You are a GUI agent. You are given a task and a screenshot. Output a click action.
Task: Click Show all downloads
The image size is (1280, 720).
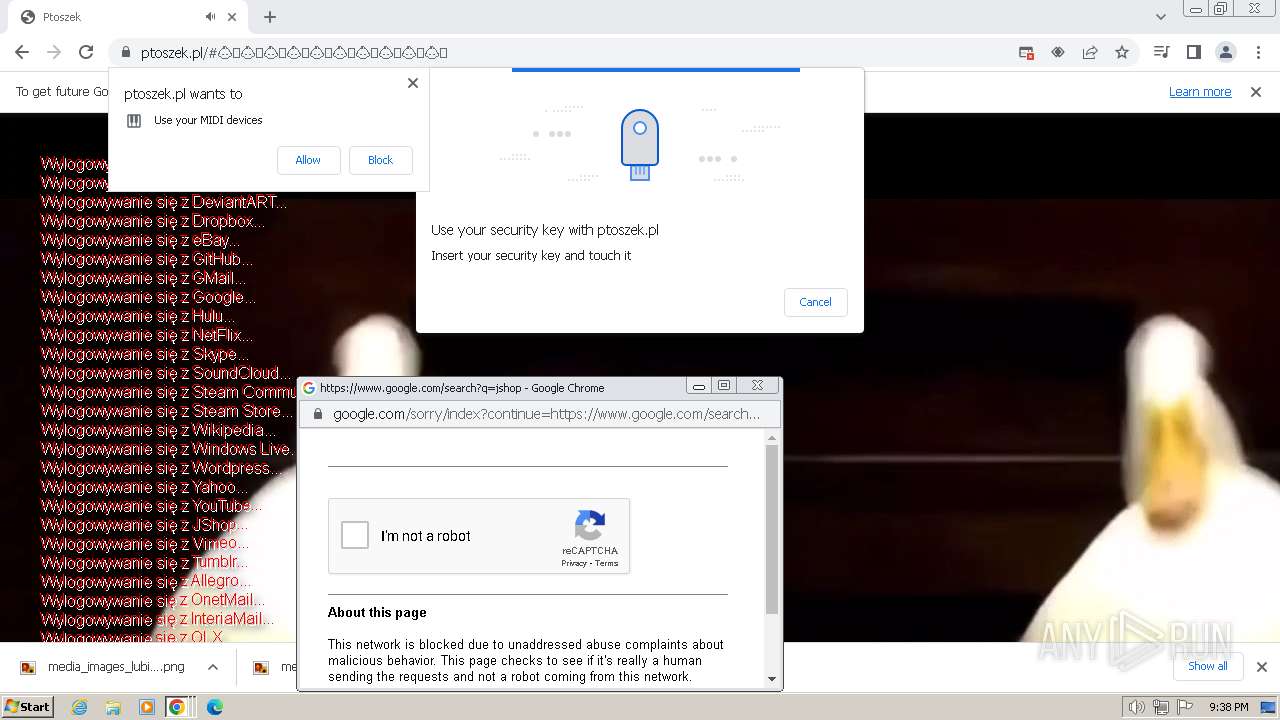tap(1208, 666)
